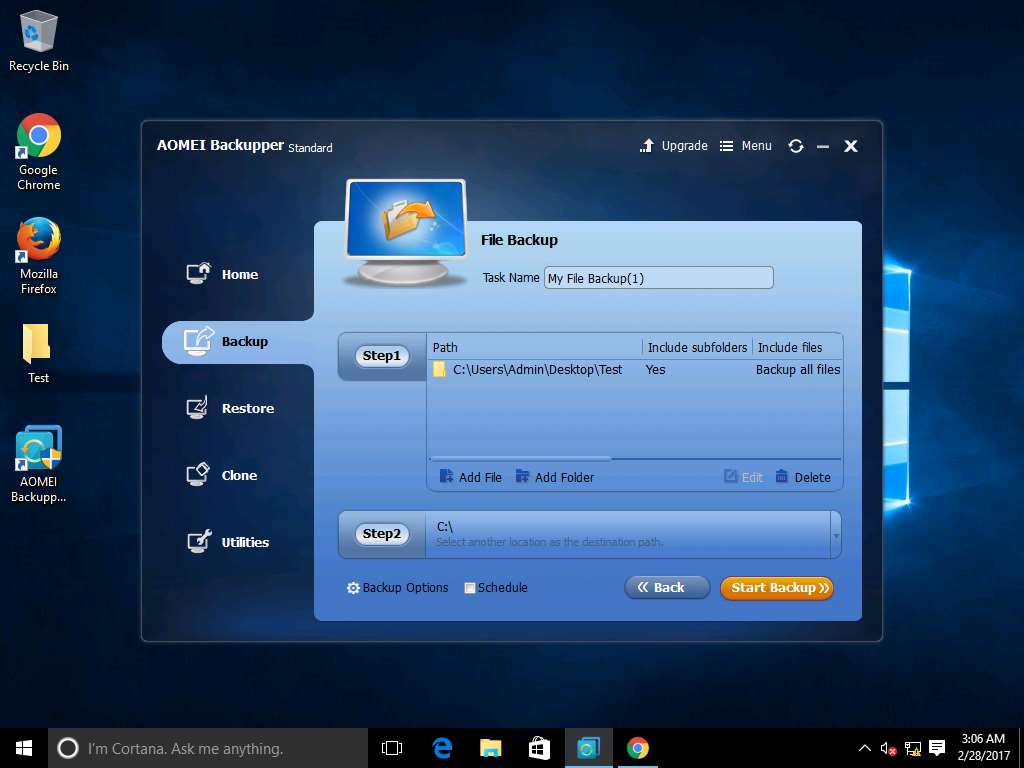Click the Upgrade arrow icon
Viewport: 1024px width, 768px height.
coord(647,146)
